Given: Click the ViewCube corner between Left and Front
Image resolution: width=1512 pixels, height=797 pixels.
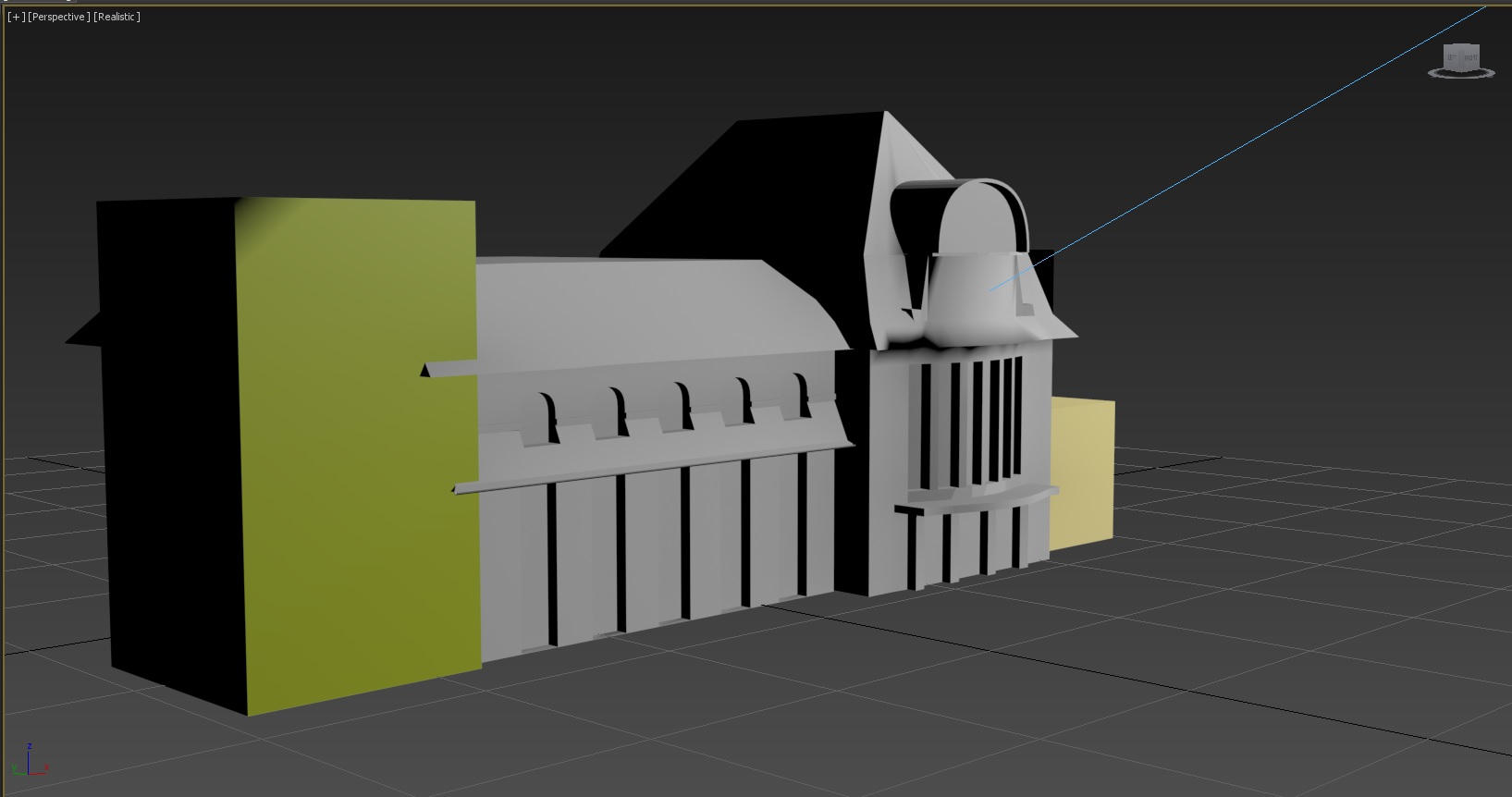Looking at the screenshot, I should 1459,58.
